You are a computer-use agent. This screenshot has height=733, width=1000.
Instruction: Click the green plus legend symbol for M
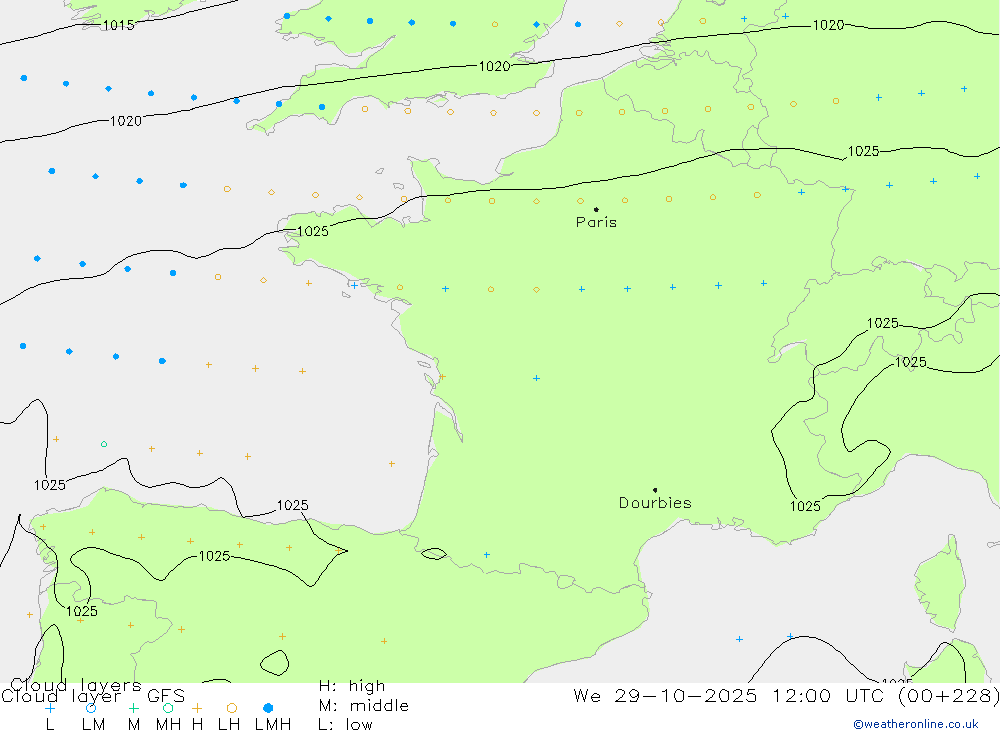(x=133, y=708)
